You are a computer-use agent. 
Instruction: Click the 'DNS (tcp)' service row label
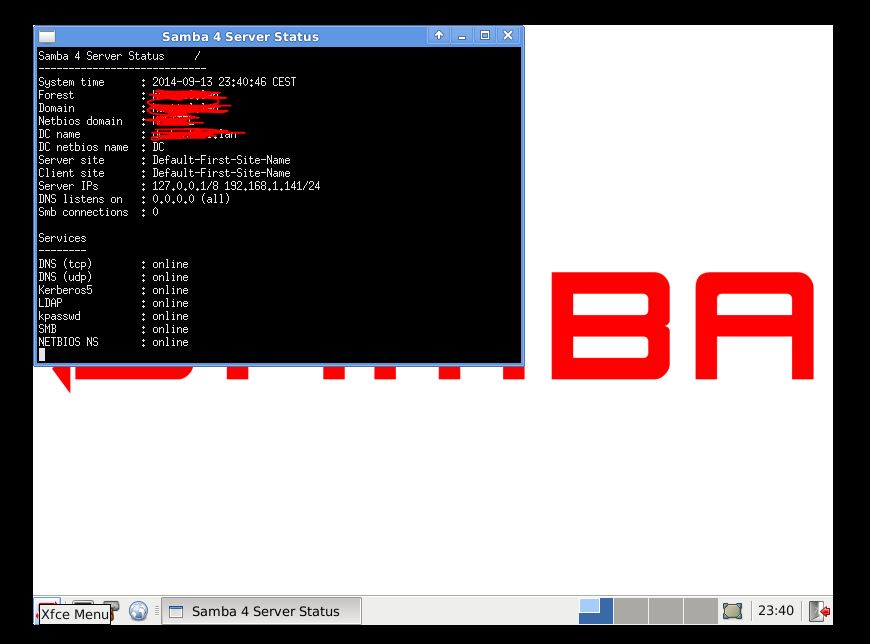tap(65, 264)
